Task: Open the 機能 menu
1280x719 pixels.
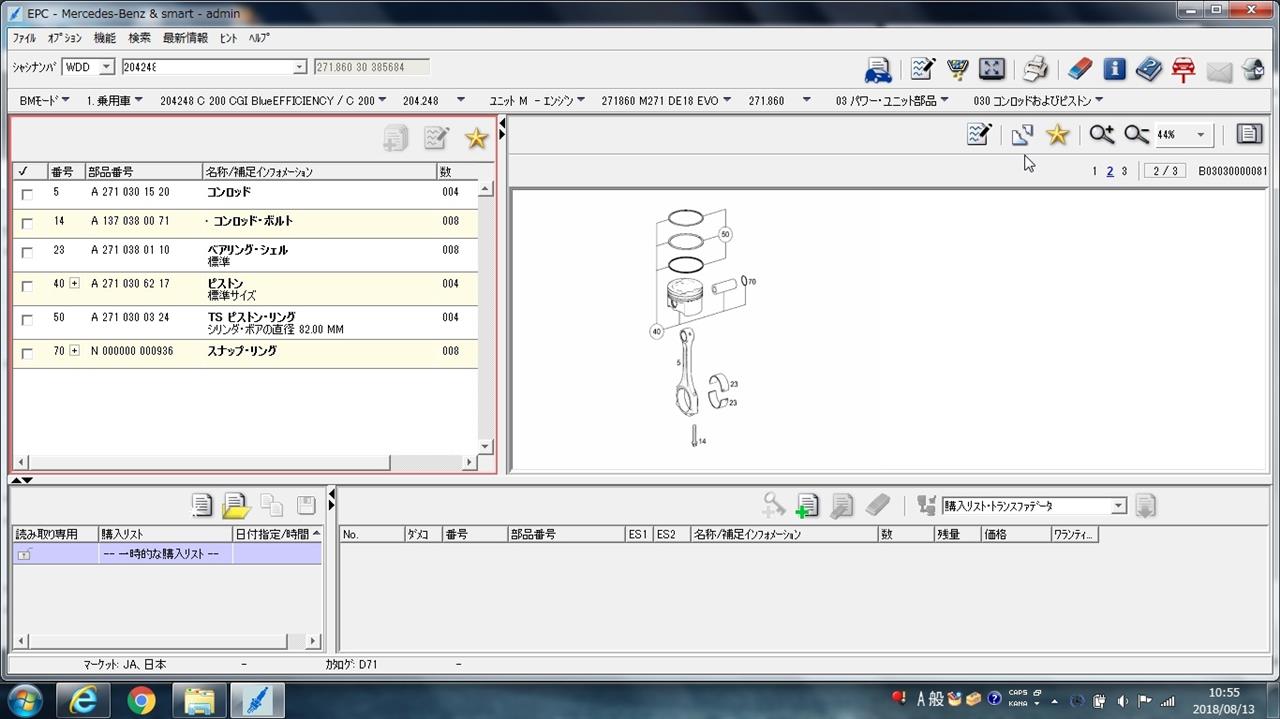Action: click(104, 38)
